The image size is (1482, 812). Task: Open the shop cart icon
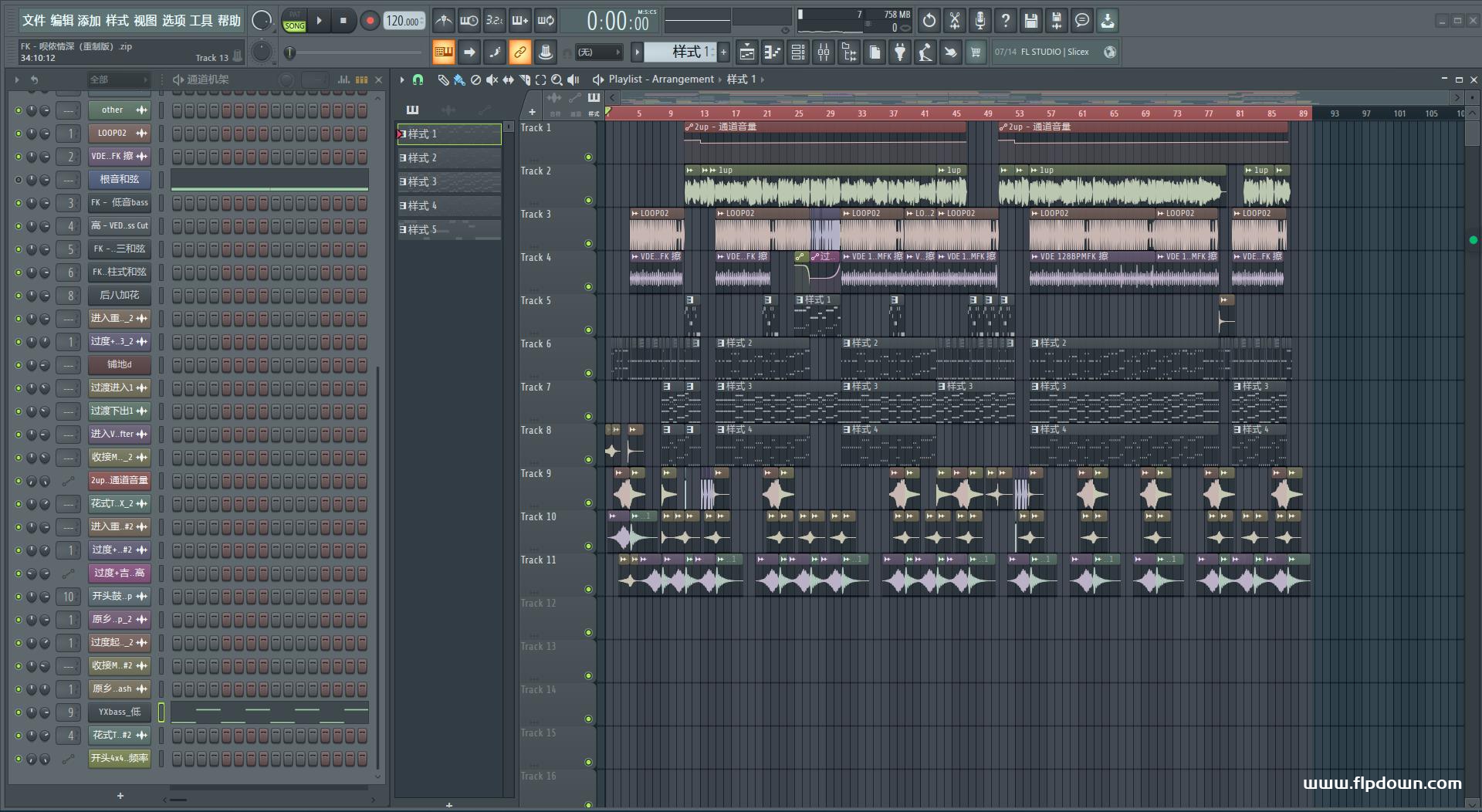click(x=976, y=52)
